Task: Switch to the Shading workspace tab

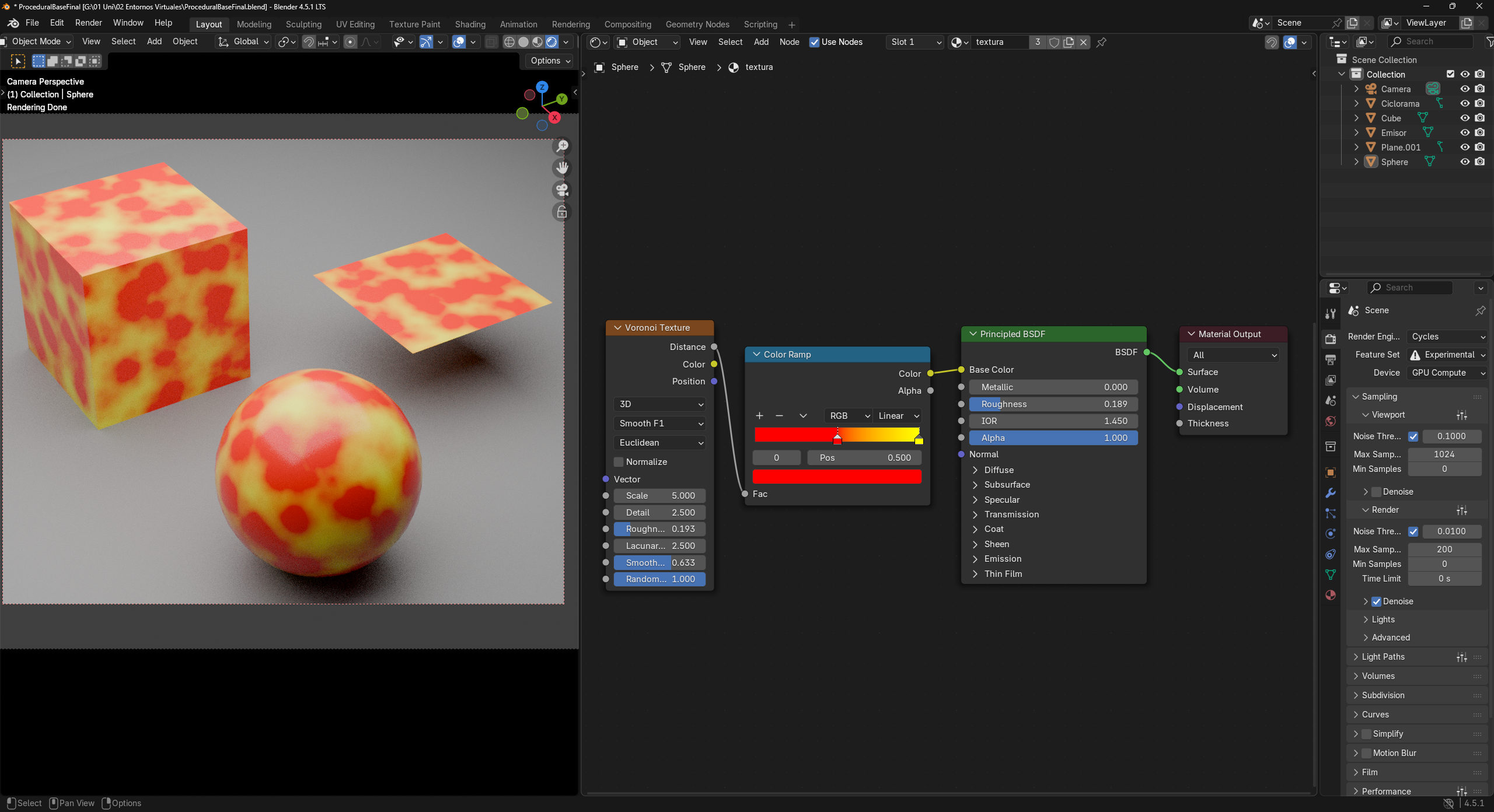Action: (470, 24)
